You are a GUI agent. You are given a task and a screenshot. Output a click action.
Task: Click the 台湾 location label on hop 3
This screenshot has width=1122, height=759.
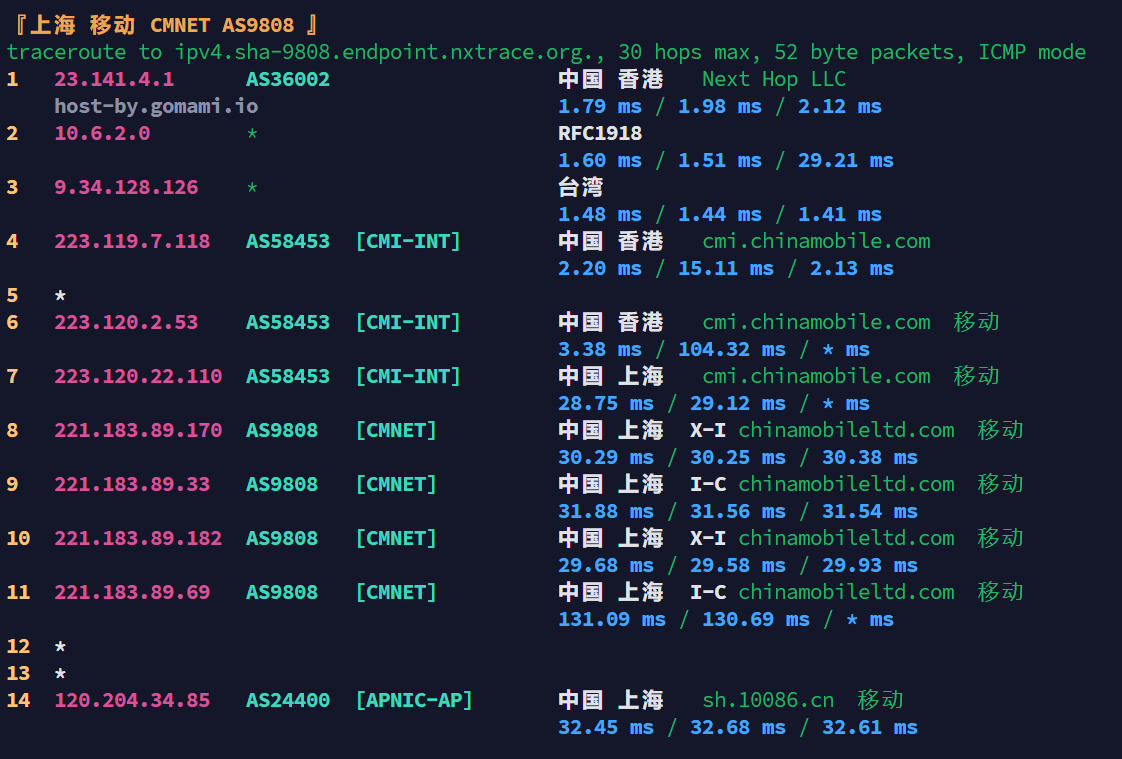click(581, 187)
